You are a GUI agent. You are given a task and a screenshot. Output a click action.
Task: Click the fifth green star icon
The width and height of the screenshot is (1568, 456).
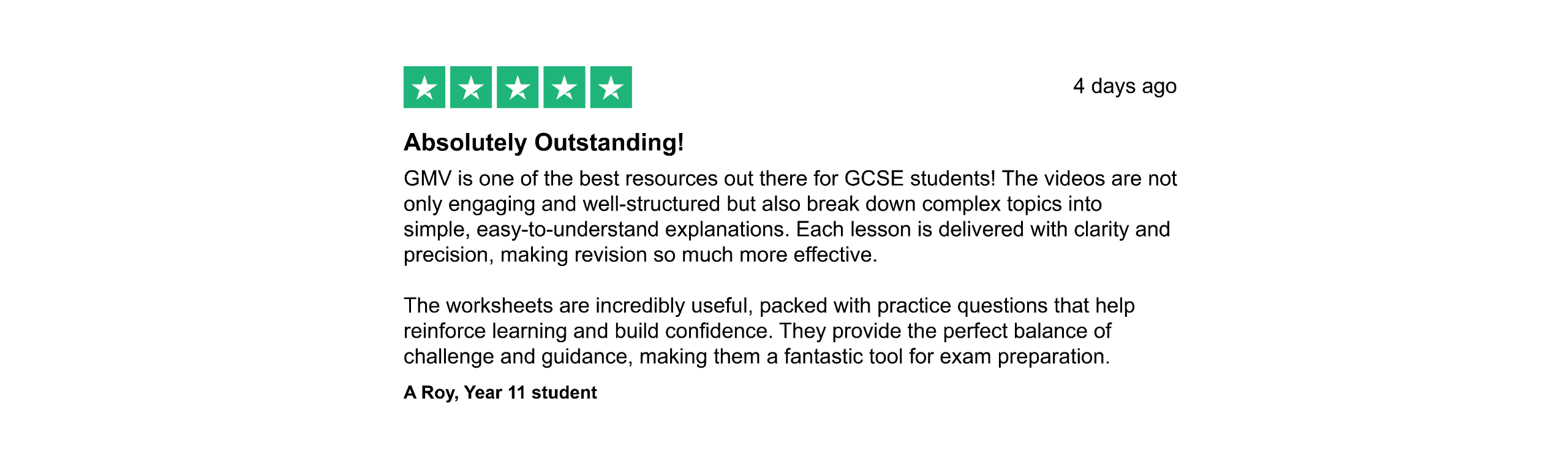coord(611,87)
